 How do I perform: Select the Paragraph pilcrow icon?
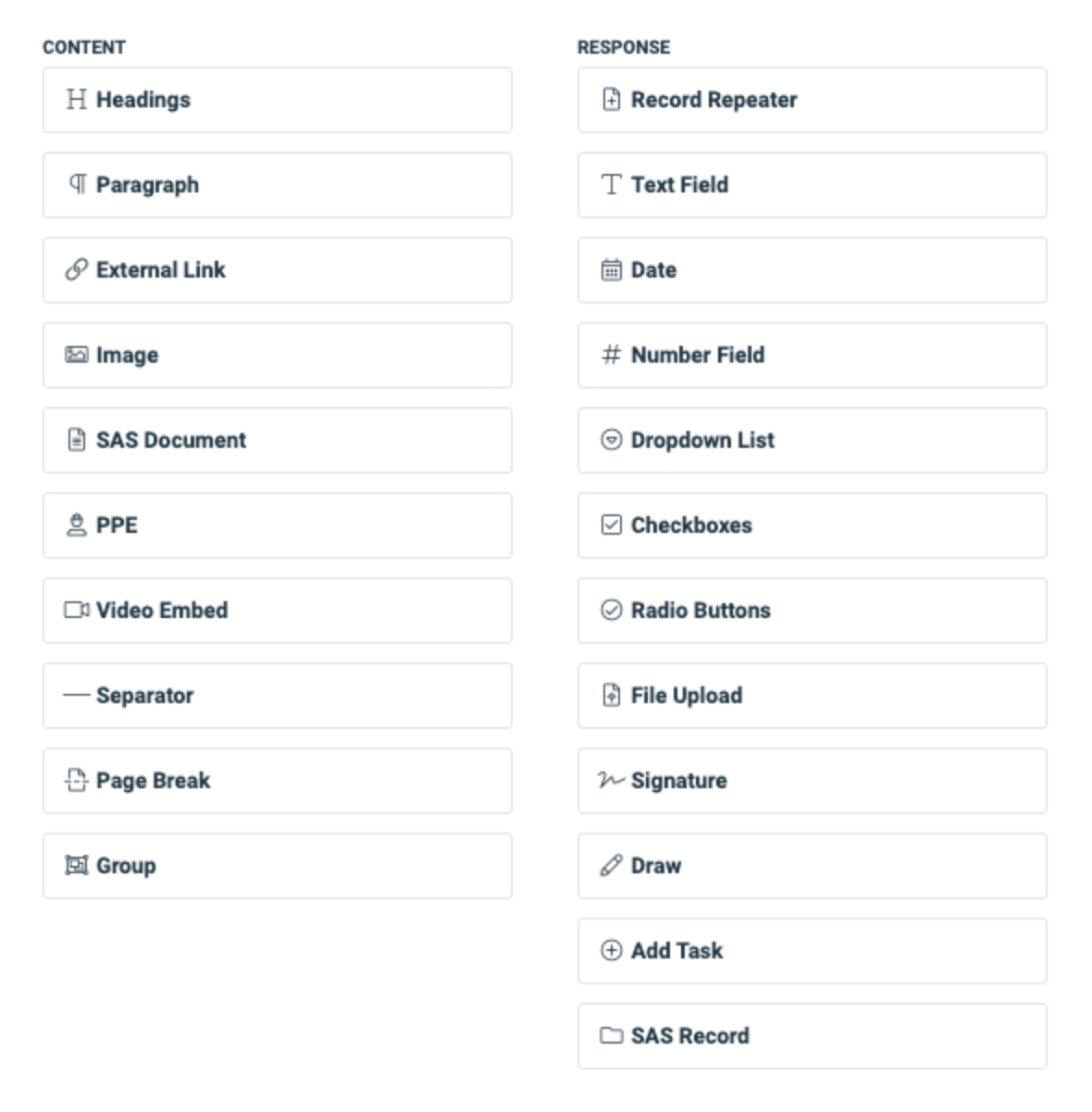click(x=78, y=184)
